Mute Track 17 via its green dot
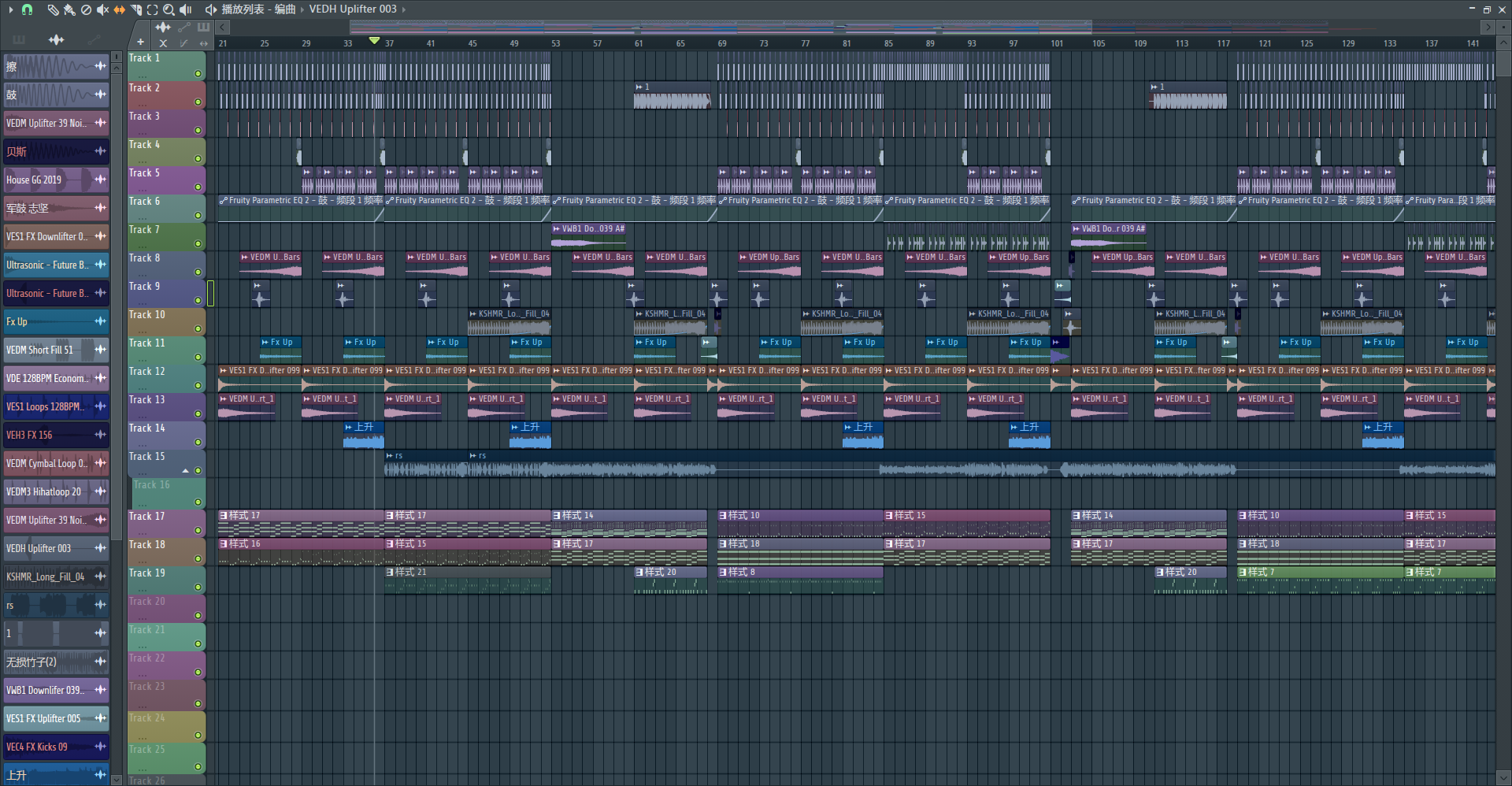 click(x=198, y=531)
